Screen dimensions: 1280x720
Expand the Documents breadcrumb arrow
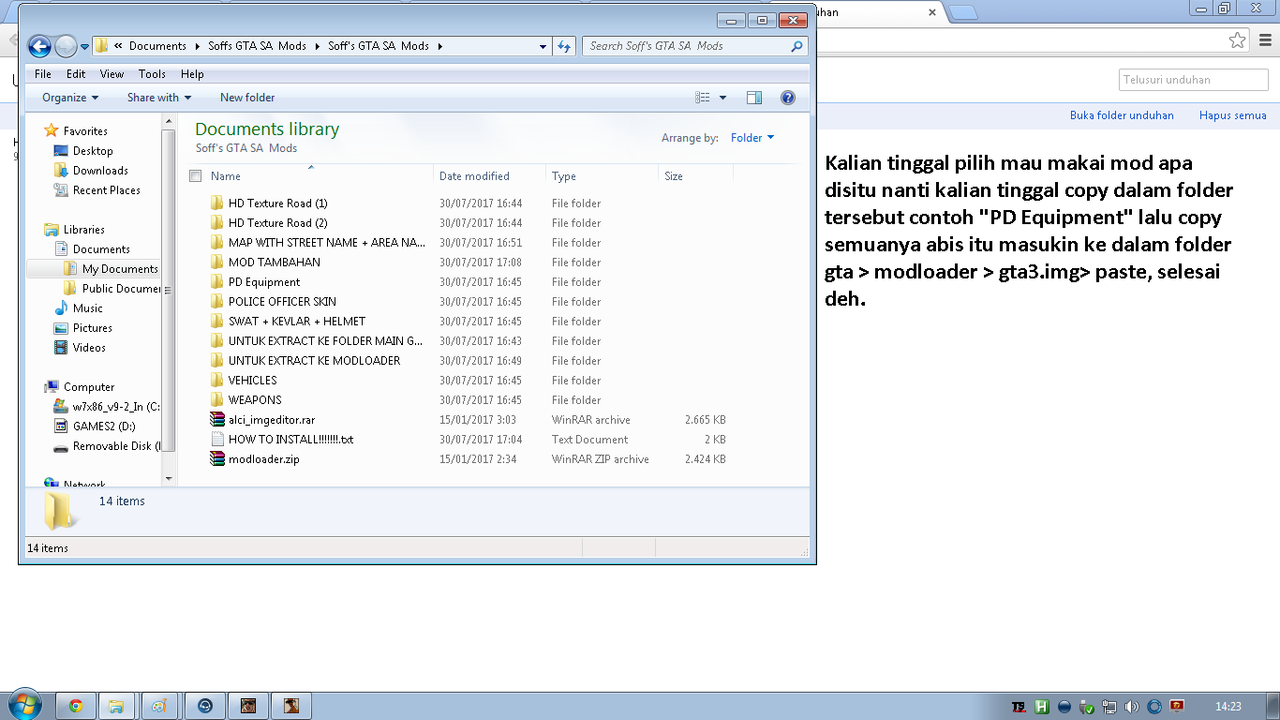[197, 46]
